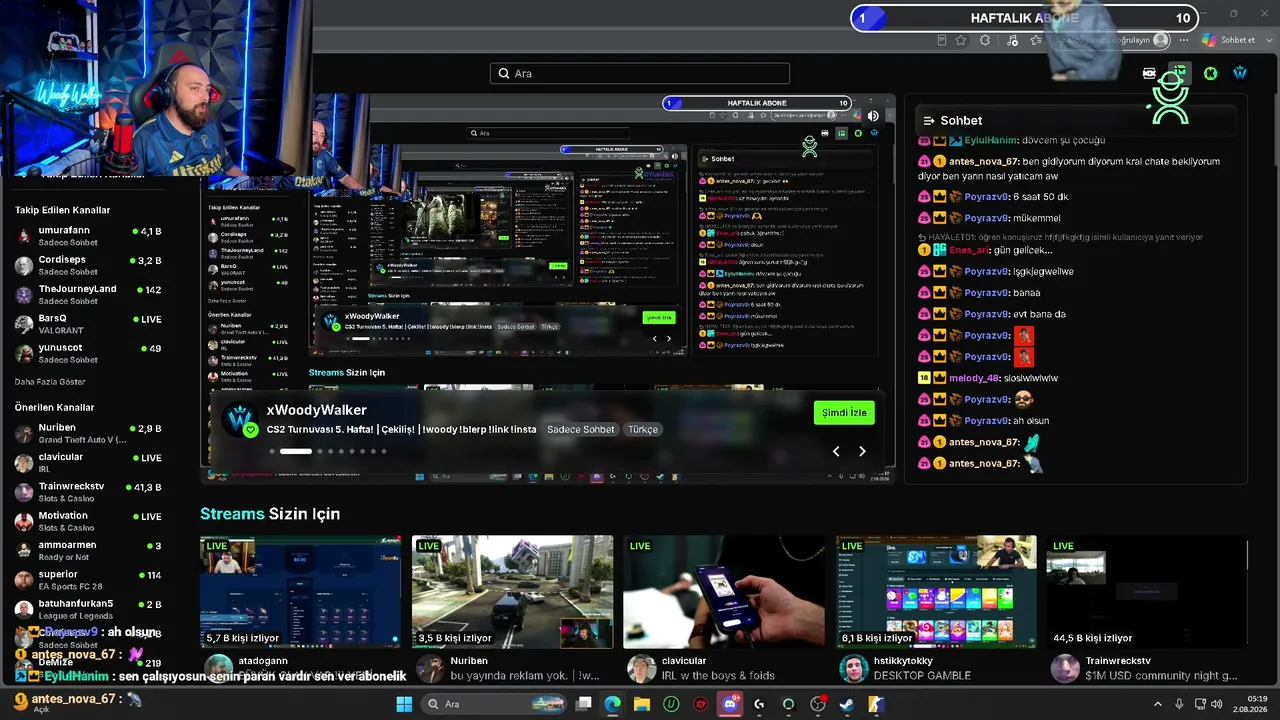The height and width of the screenshot is (720, 1280).
Task: Open the Windows Start menu
Action: click(404, 704)
